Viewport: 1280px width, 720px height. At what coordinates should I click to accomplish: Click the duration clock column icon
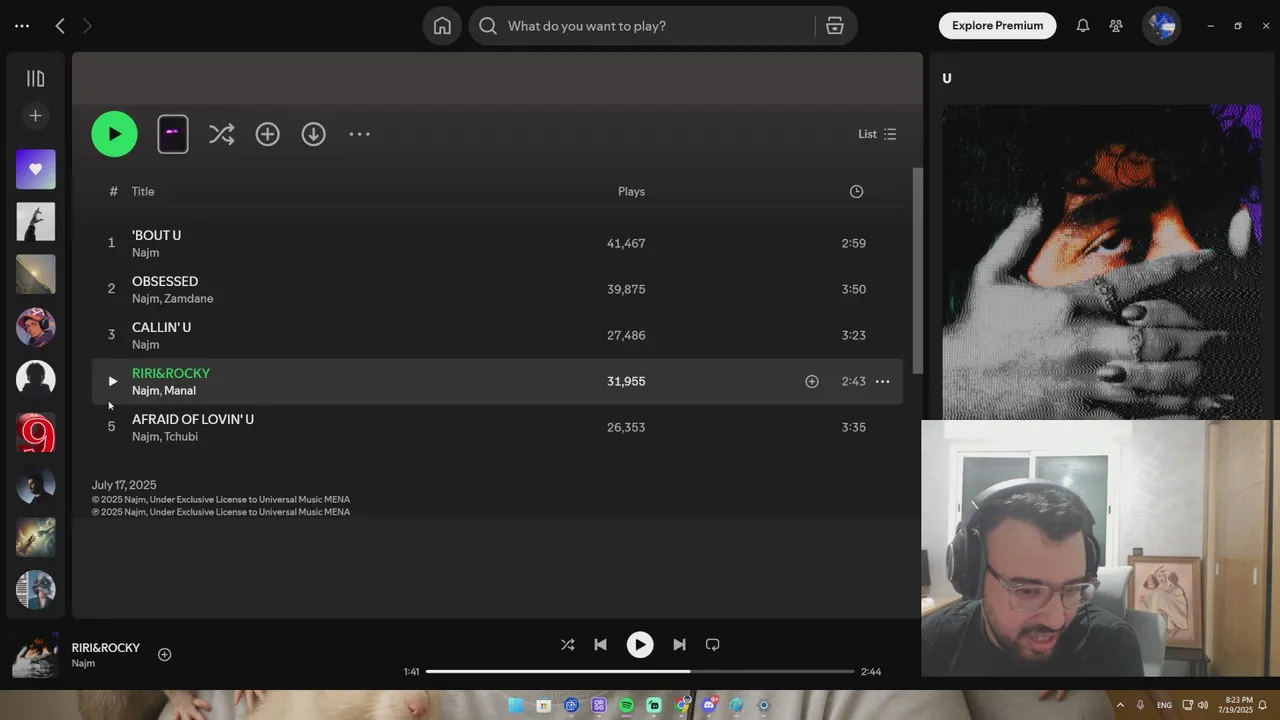click(856, 191)
